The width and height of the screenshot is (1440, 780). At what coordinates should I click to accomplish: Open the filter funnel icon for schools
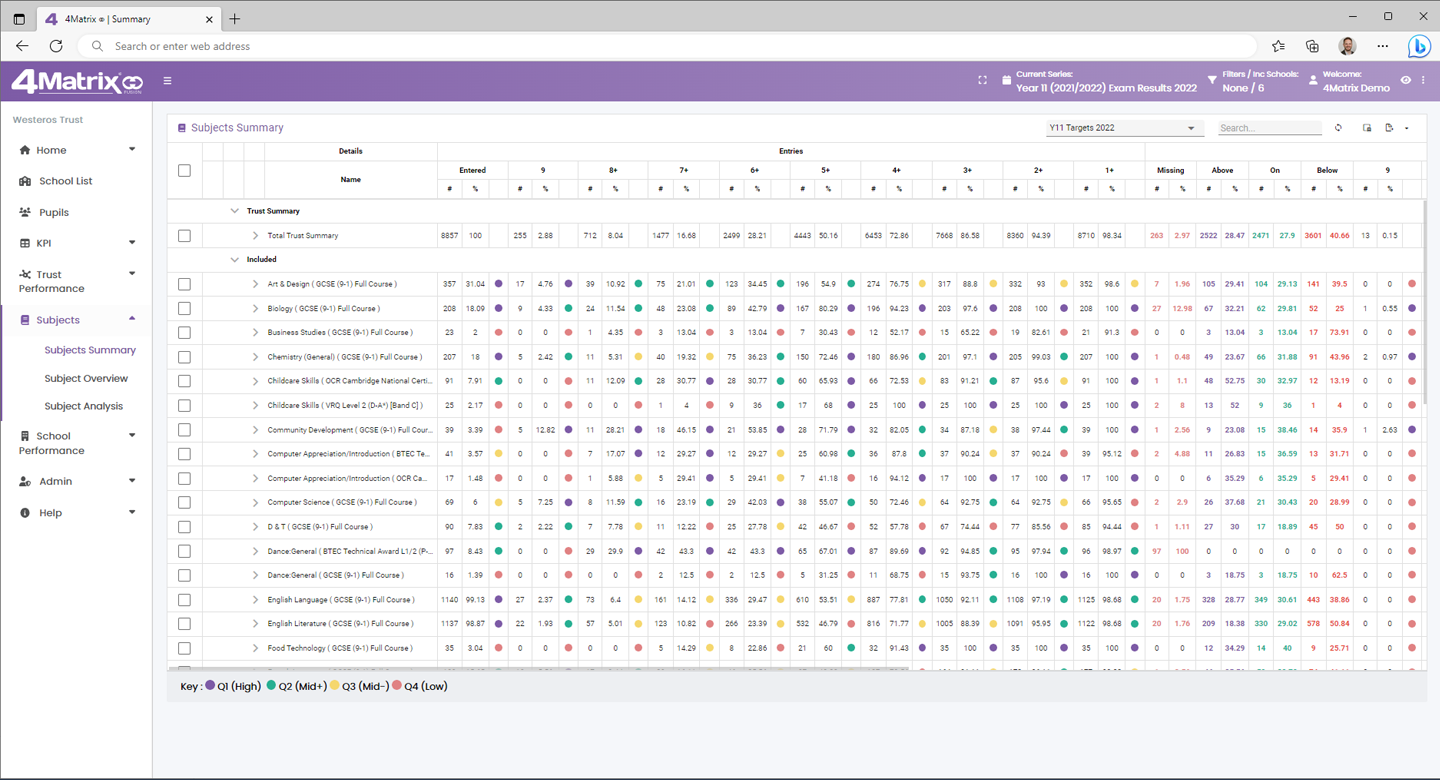click(x=1212, y=80)
